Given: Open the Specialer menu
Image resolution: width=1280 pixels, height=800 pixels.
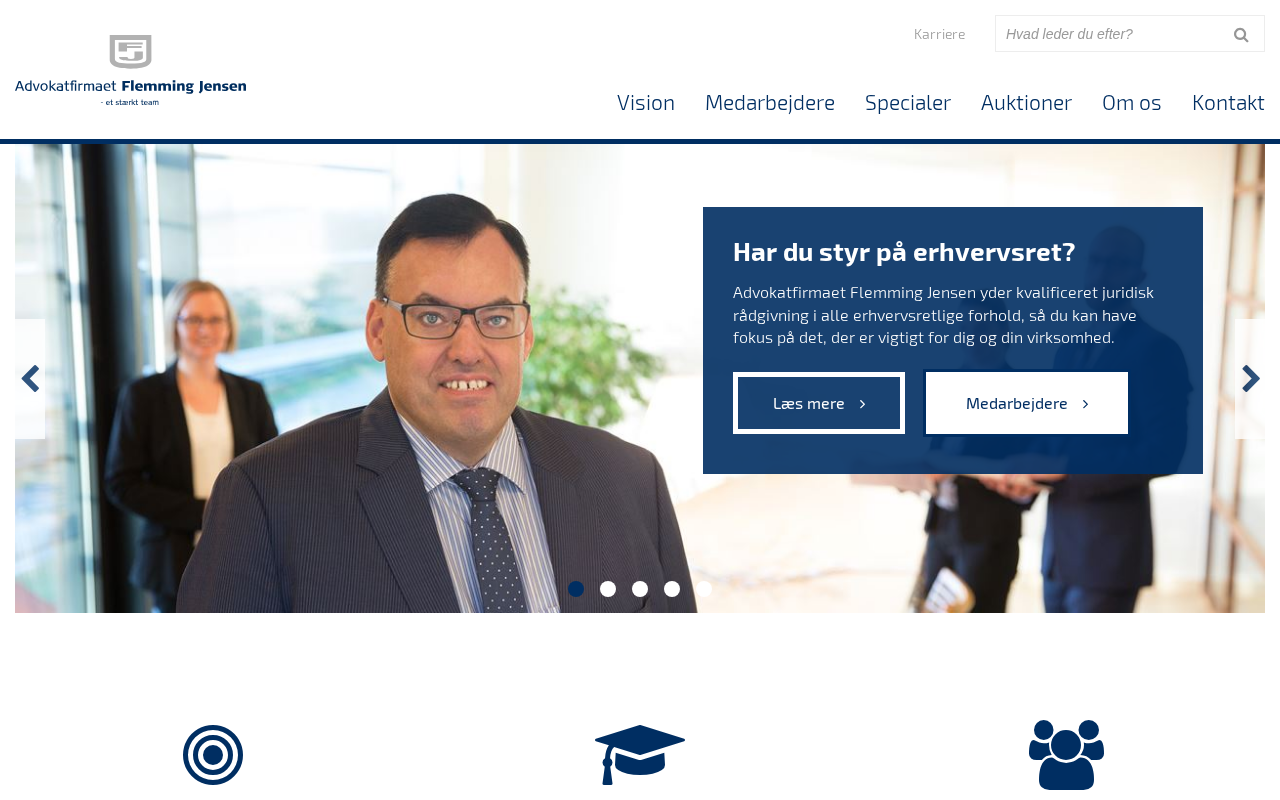Looking at the screenshot, I should (x=908, y=102).
